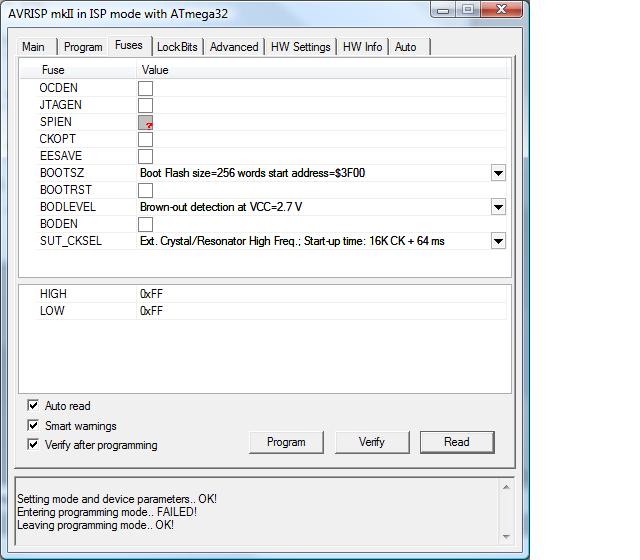Select the JTAGEN fuse label
640x560 pixels.
click(x=60, y=105)
